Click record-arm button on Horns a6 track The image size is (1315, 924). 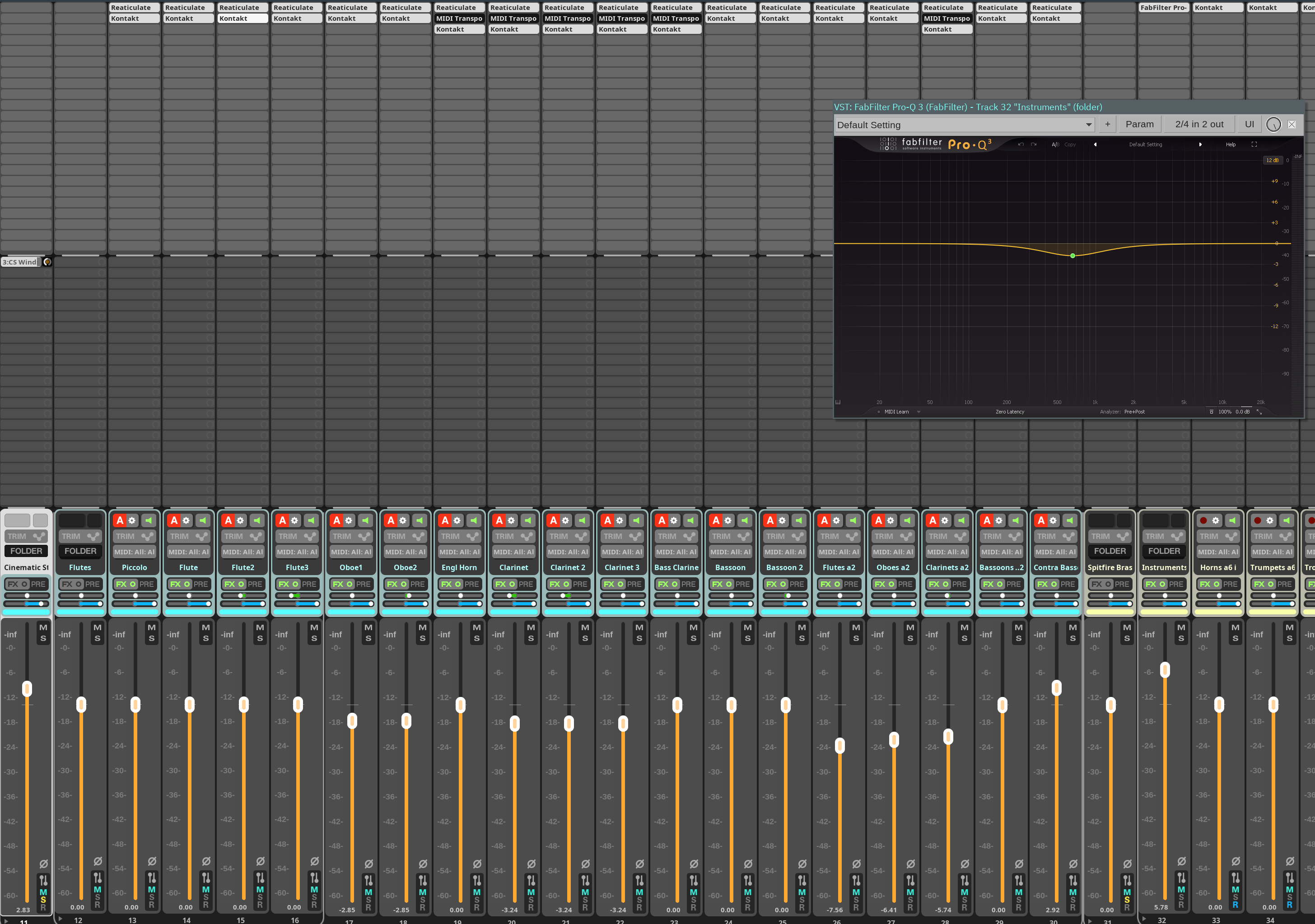tap(1203, 520)
